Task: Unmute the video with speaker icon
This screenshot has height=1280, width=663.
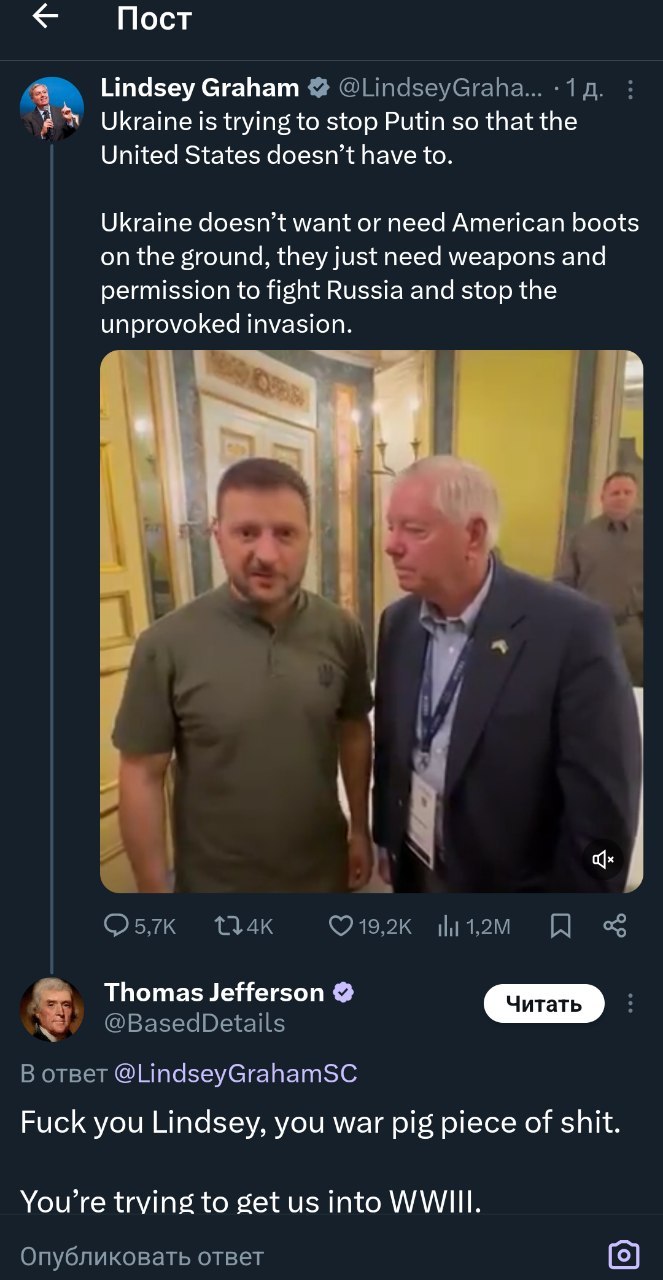Action: coord(604,858)
